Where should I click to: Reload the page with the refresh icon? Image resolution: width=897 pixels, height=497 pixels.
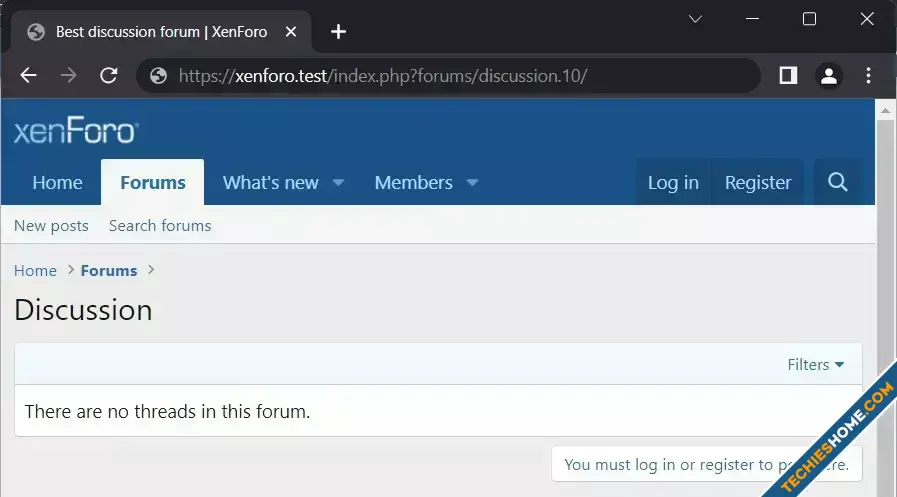click(x=109, y=75)
